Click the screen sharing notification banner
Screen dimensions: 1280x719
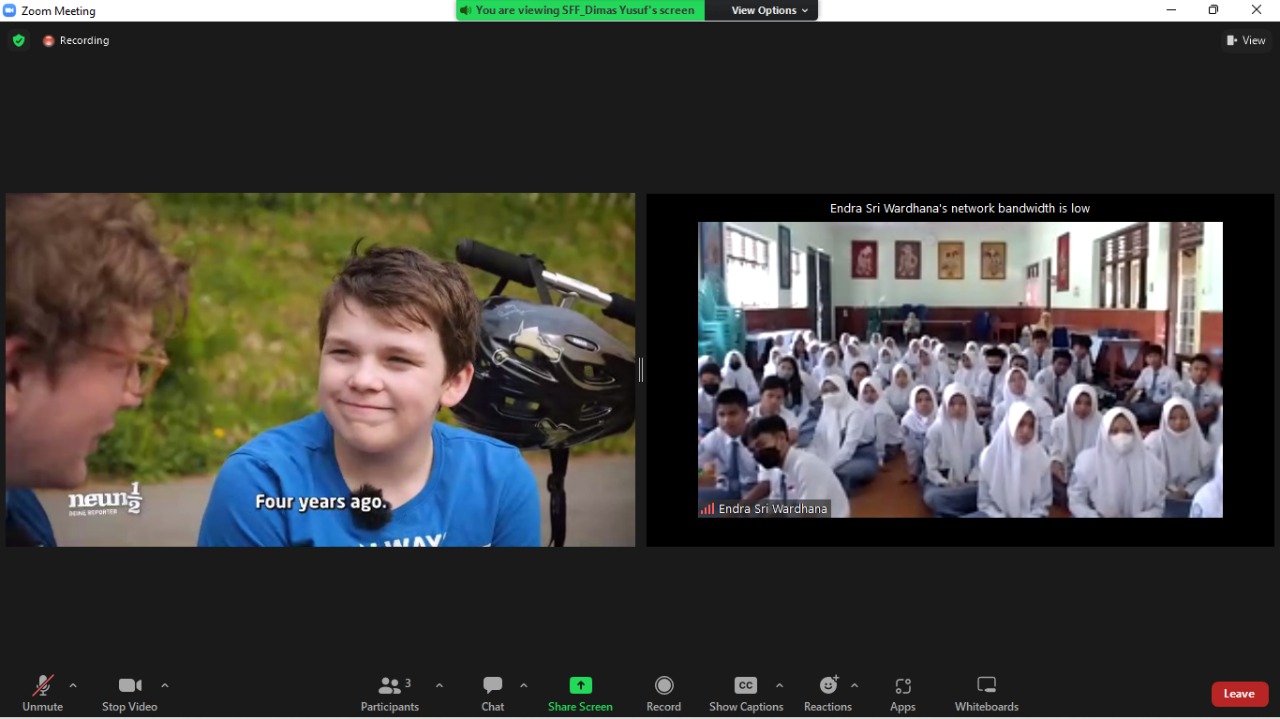pos(580,10)
